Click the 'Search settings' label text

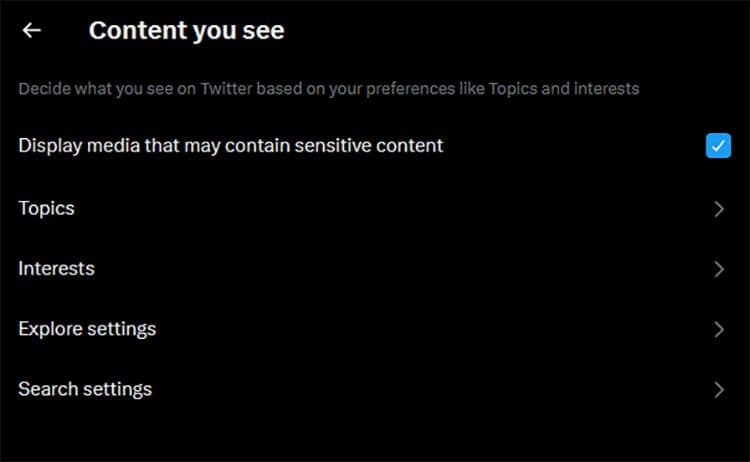85,389
